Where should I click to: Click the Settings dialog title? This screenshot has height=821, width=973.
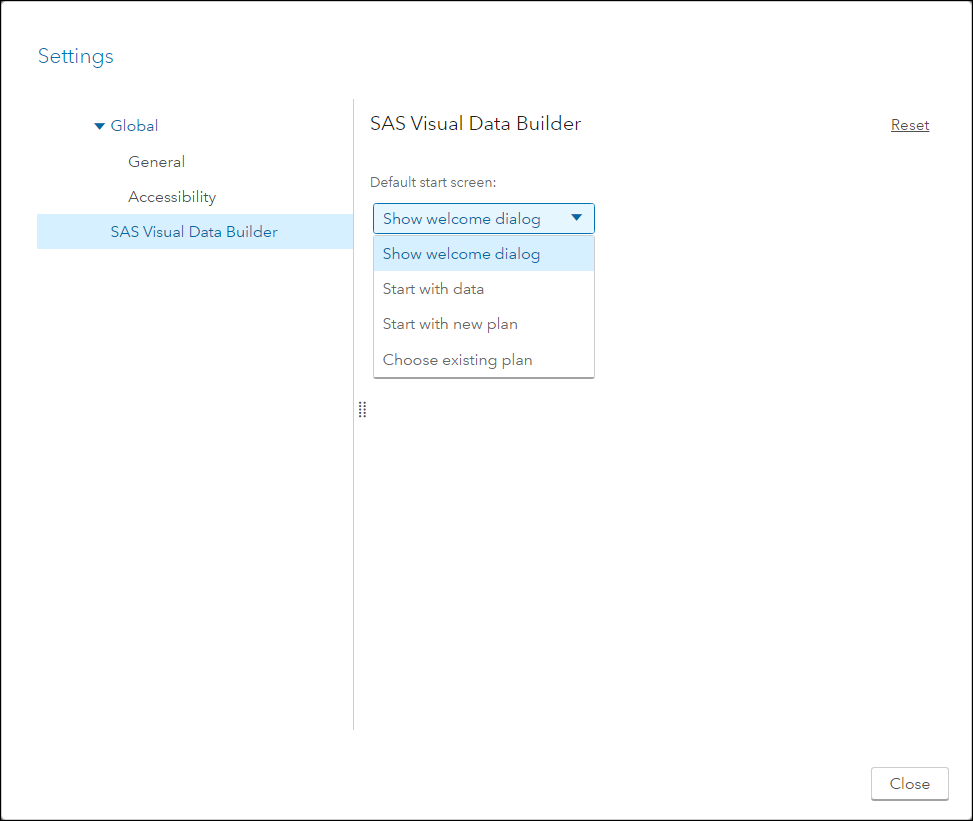76,56
